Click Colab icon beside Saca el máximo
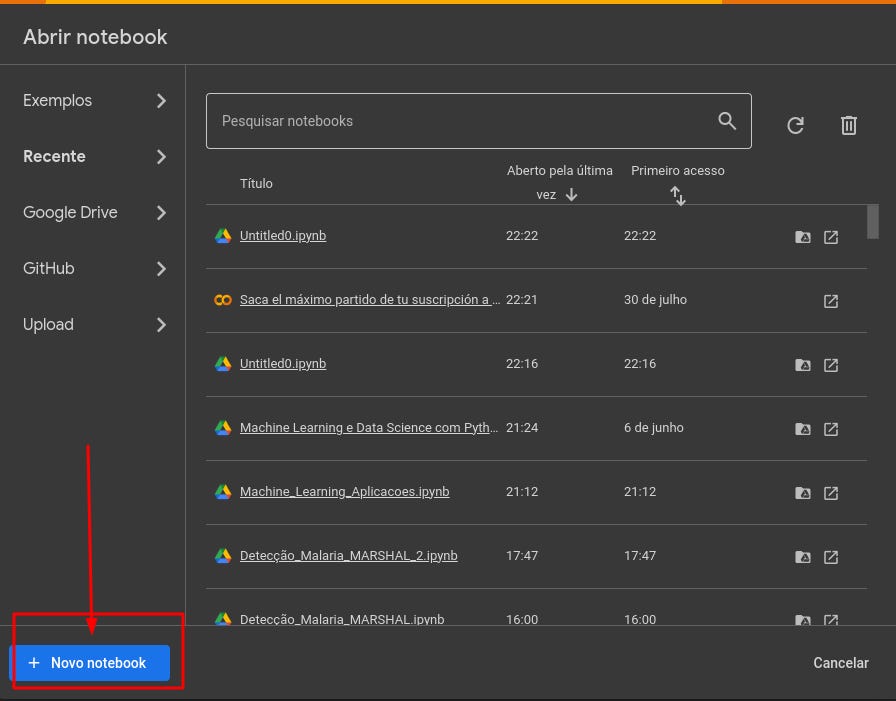This screenshot has height=701, width=896. [x=223, y=299]
